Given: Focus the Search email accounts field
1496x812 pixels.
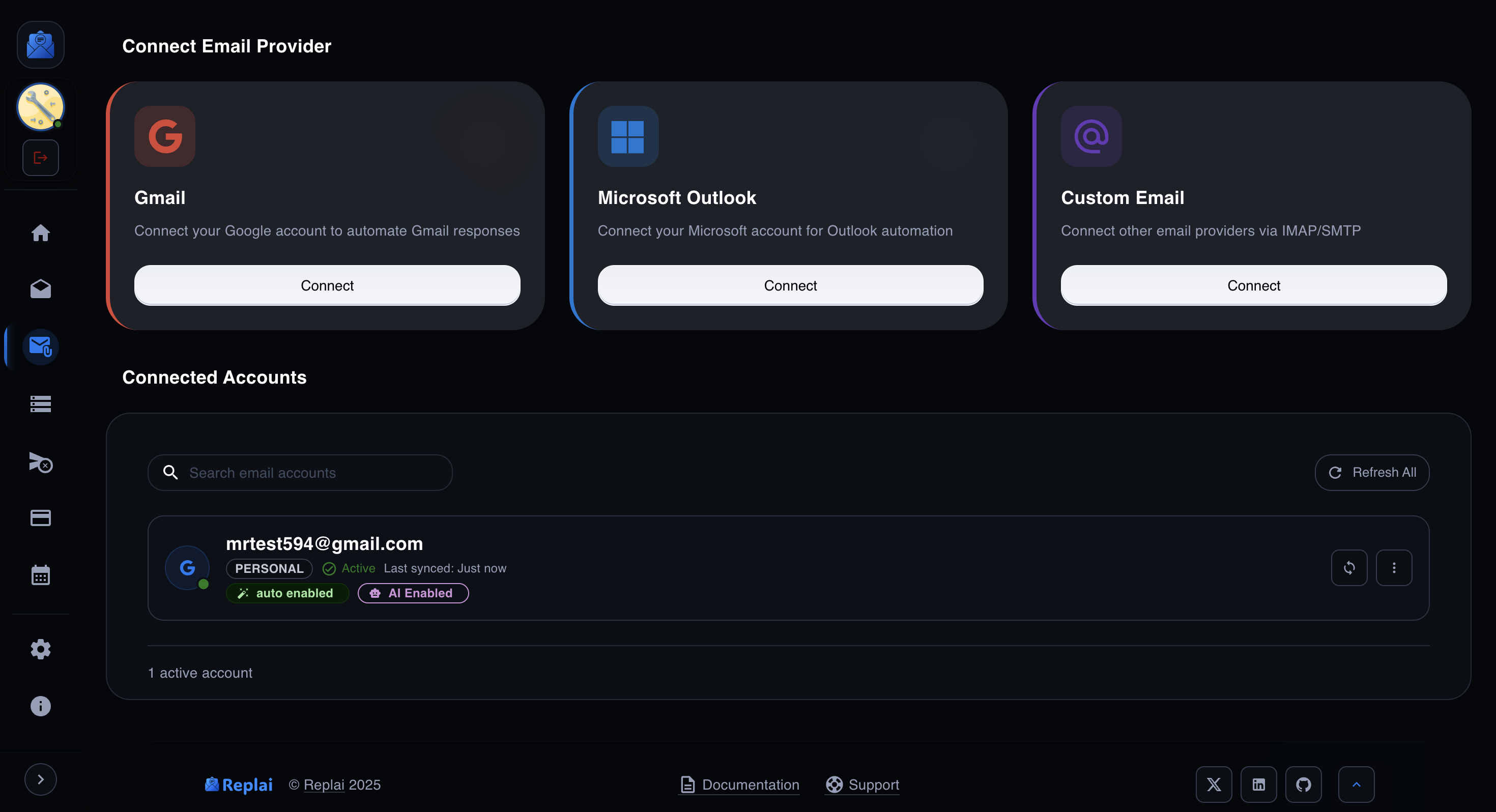Looking at the screenshot, I should pos(300,472).
